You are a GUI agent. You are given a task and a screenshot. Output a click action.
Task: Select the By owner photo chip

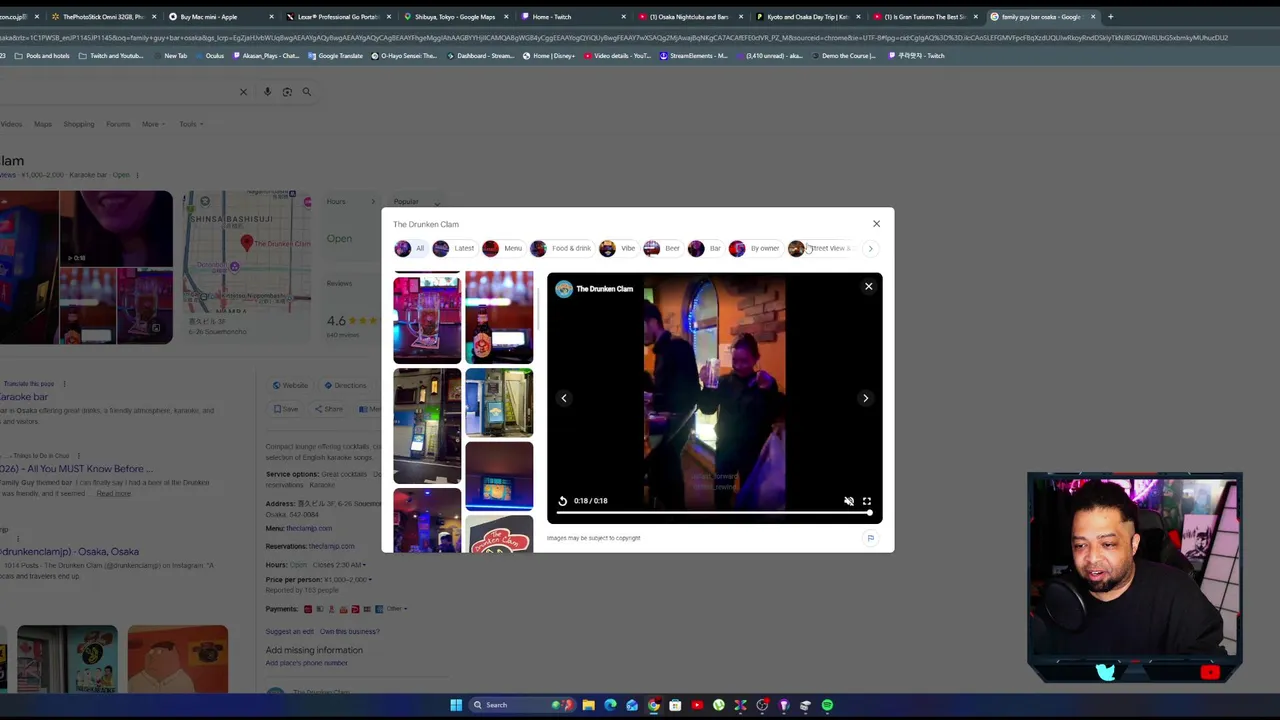[754, 248]
